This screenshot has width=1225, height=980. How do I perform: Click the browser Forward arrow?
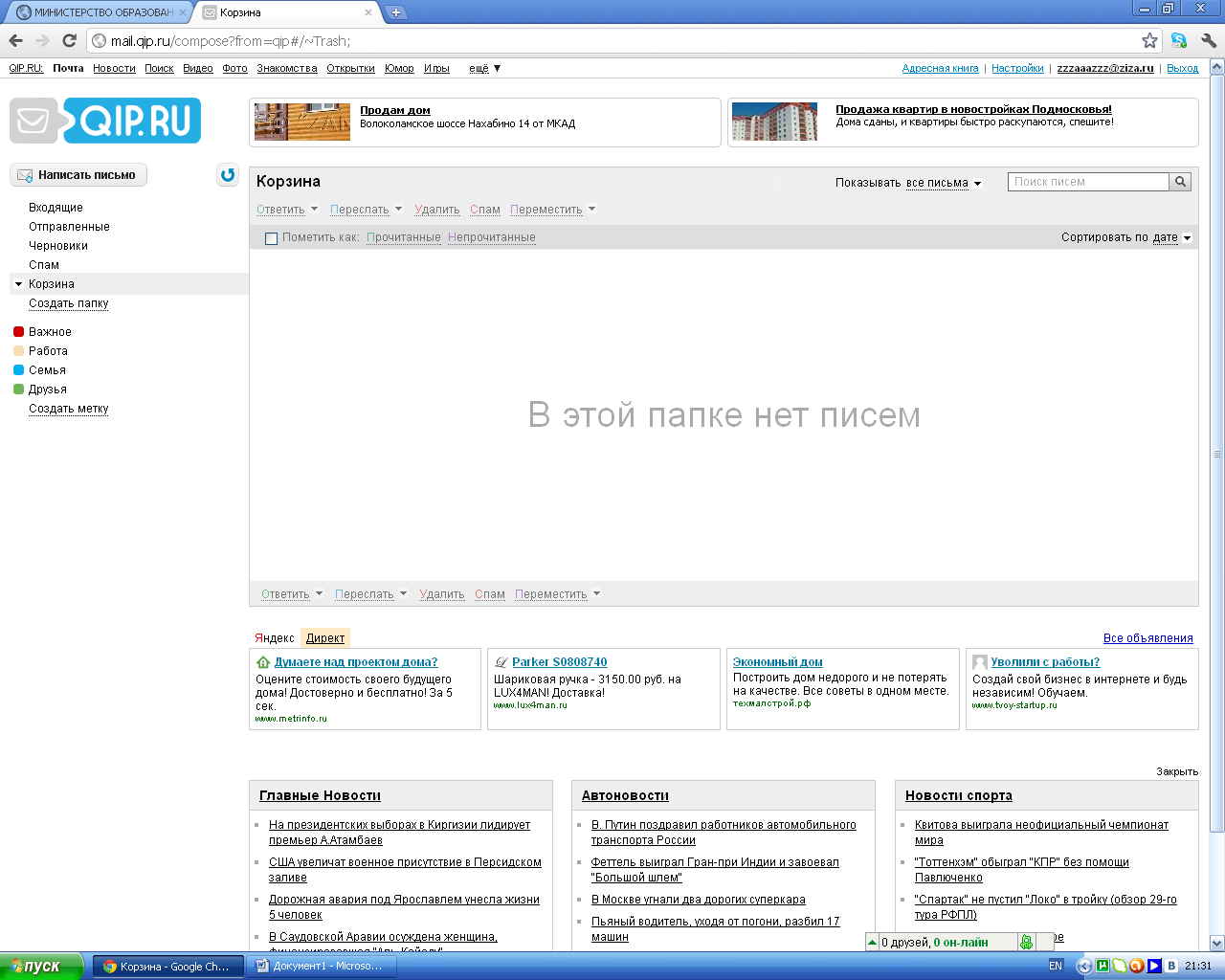[x=42, y=40]
